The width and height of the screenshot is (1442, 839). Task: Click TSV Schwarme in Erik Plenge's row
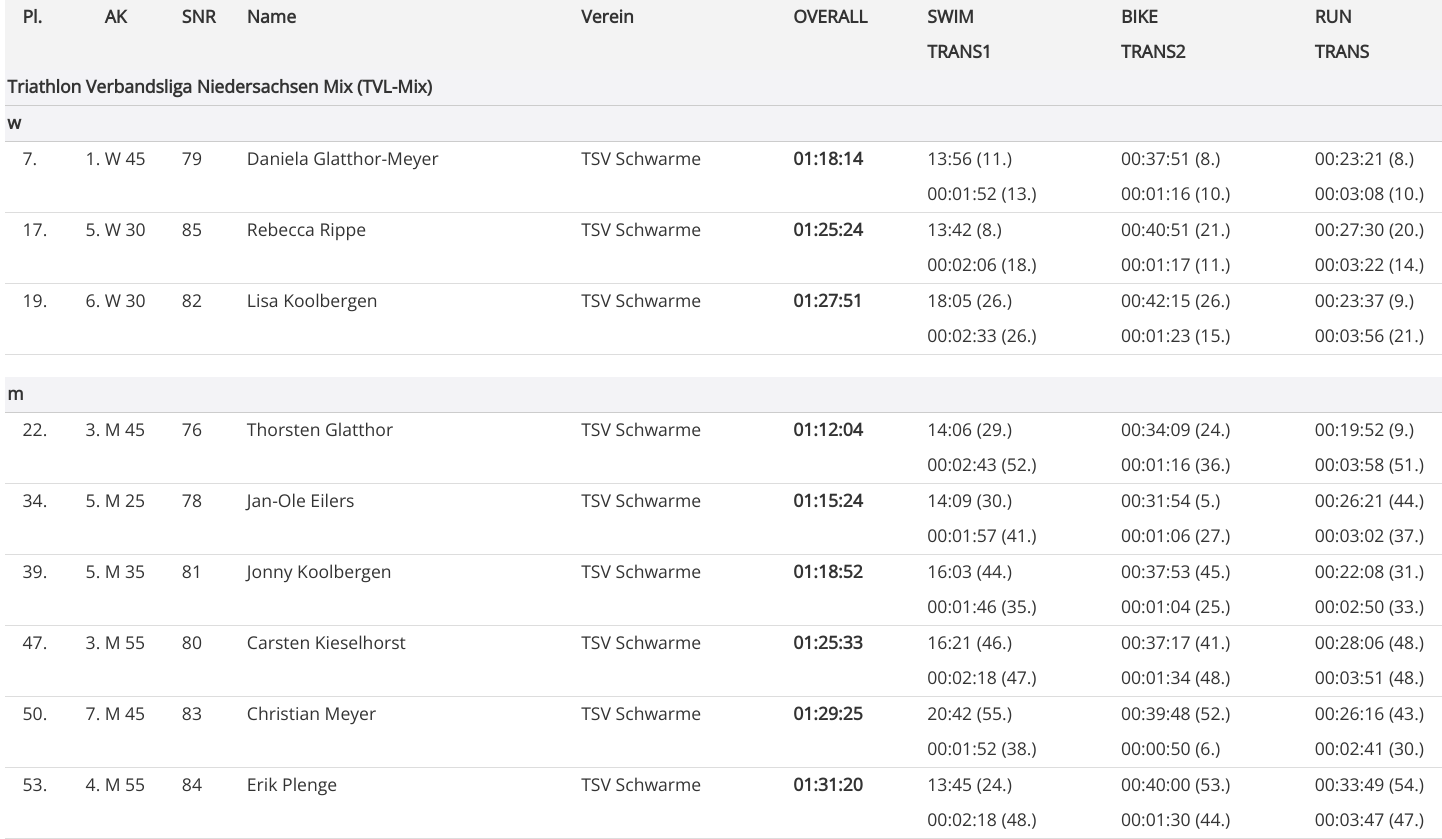[640, 785]
